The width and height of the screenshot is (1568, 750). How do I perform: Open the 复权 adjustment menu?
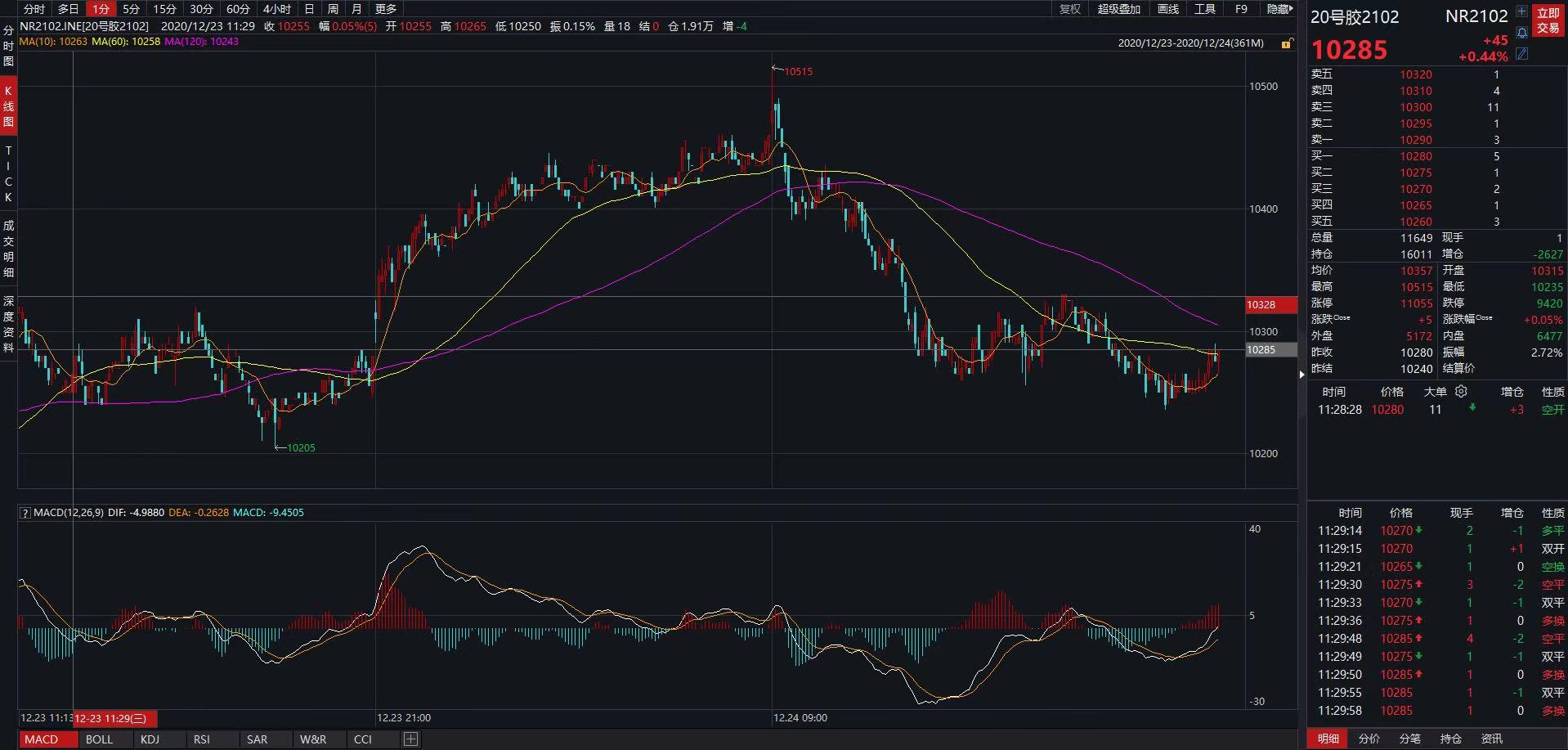pyautogui.click(x=1070, y=9)
